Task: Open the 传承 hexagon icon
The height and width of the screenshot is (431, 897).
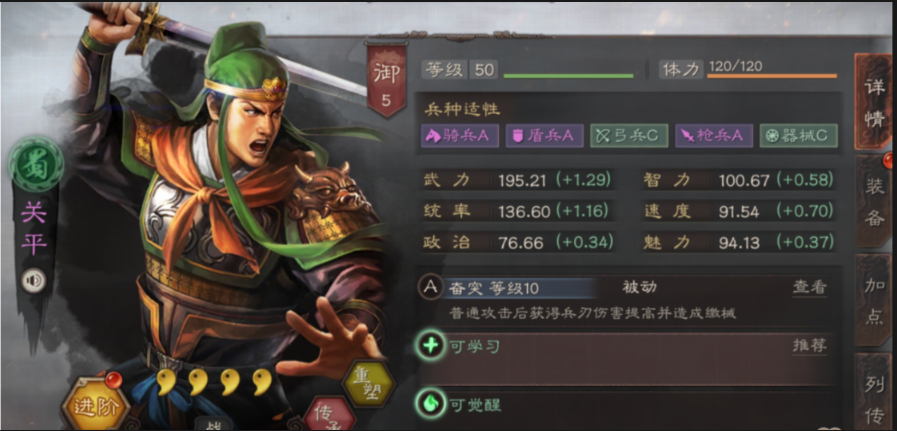Action: (x=330, y=414)
